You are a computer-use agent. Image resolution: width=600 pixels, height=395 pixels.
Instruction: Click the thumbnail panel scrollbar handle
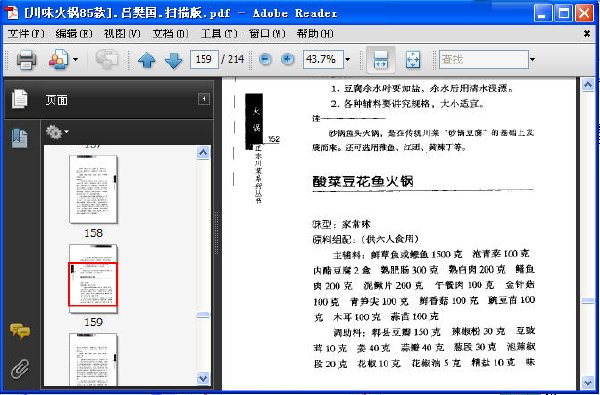click(x=203, y=315)
